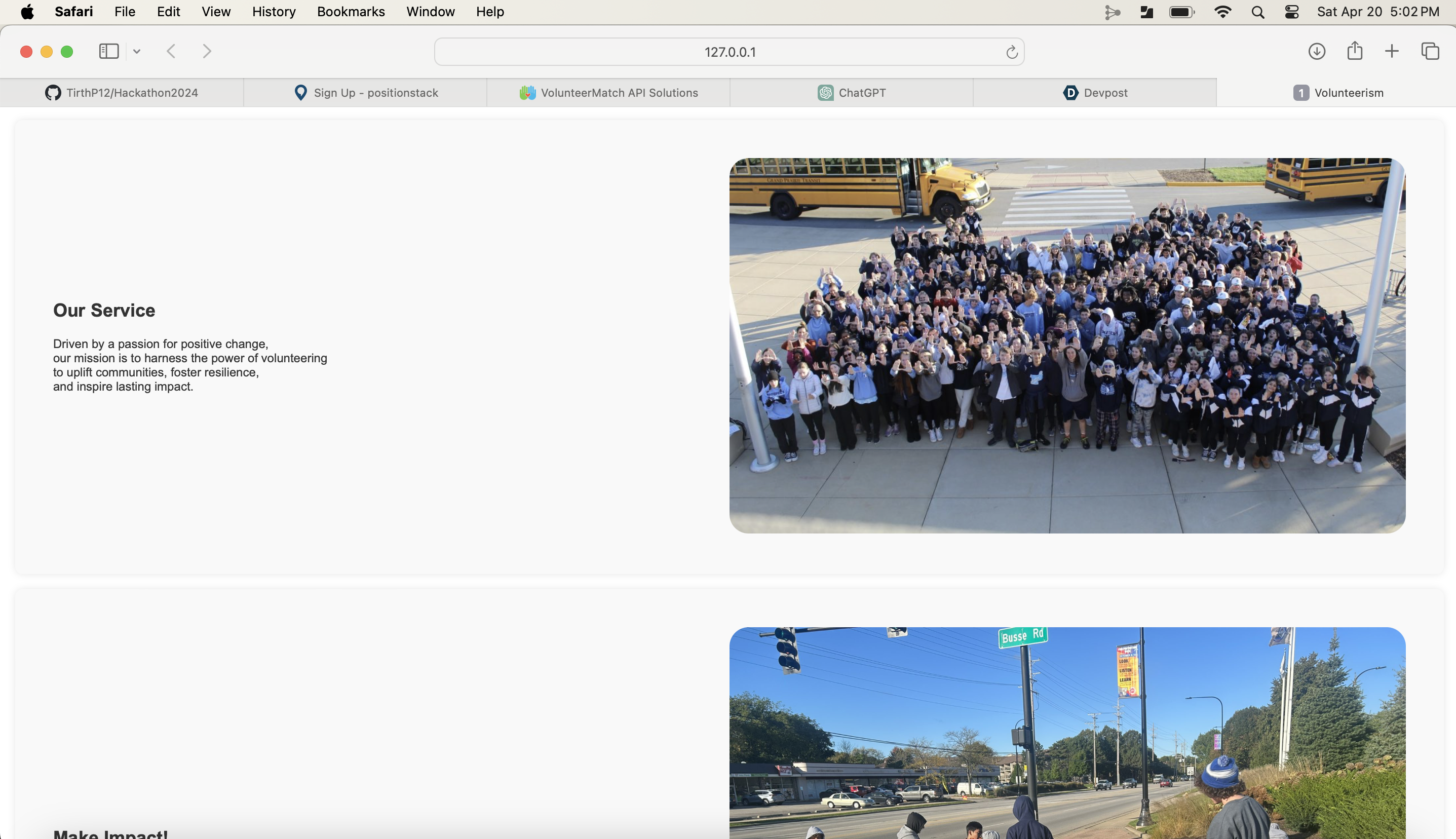This screenshot has height=839, width=1456.
Task: Open the History menu
Action: (274, 12)
